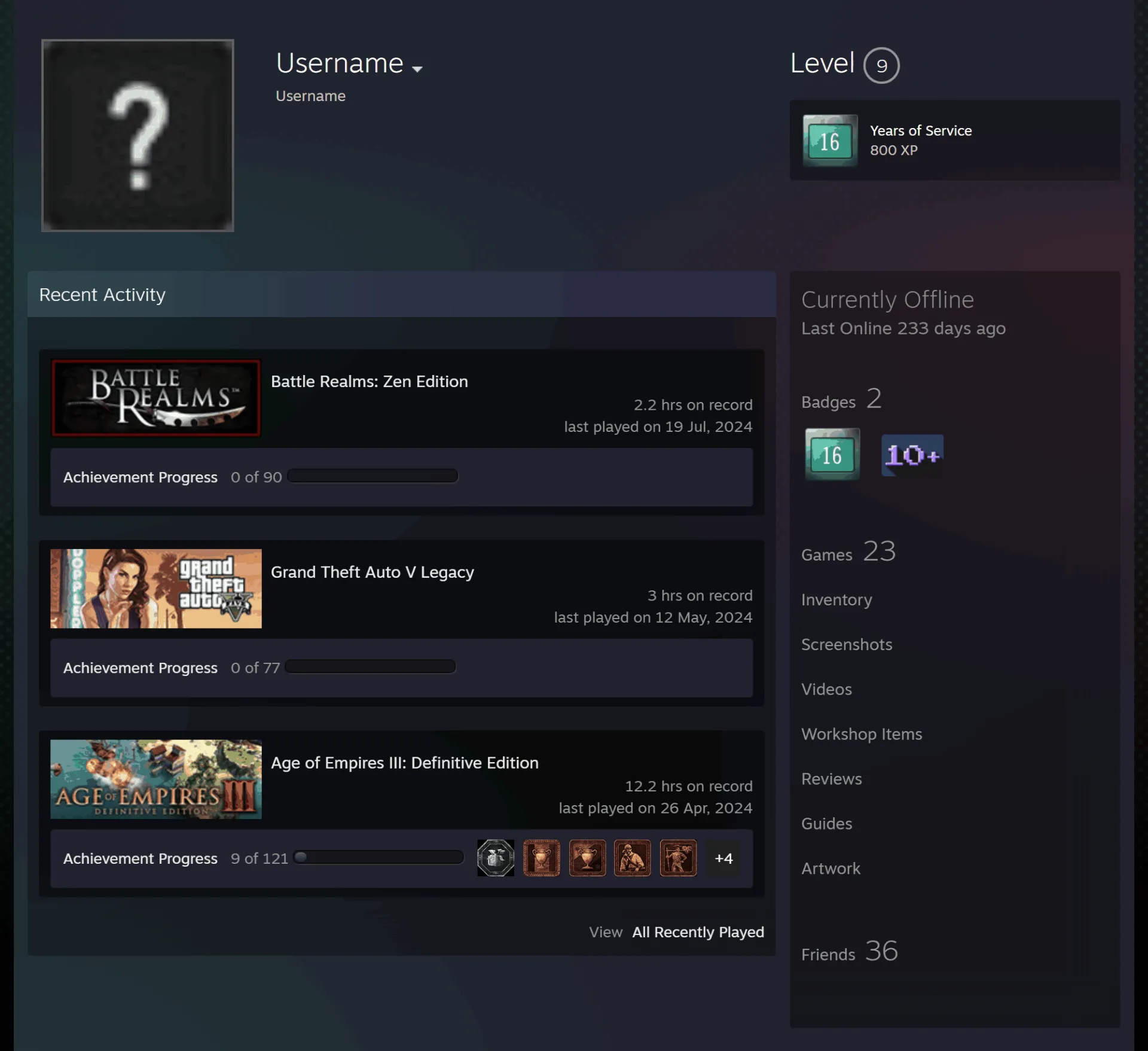
Task: Open the 10+ games badge icon
Action: coord(912,455)
